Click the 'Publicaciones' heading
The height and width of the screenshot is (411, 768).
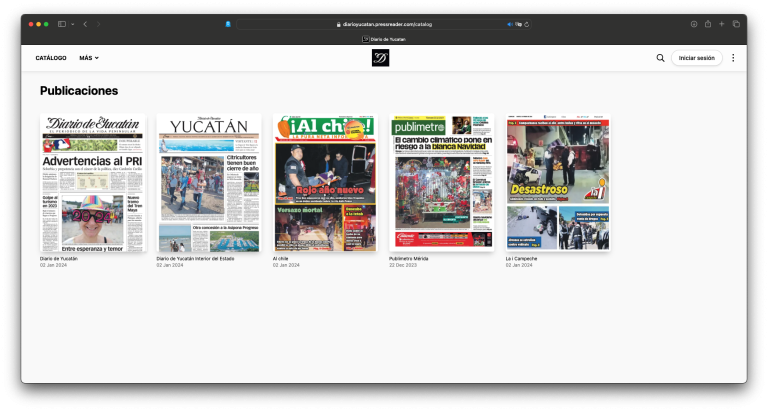pos(79,91)
